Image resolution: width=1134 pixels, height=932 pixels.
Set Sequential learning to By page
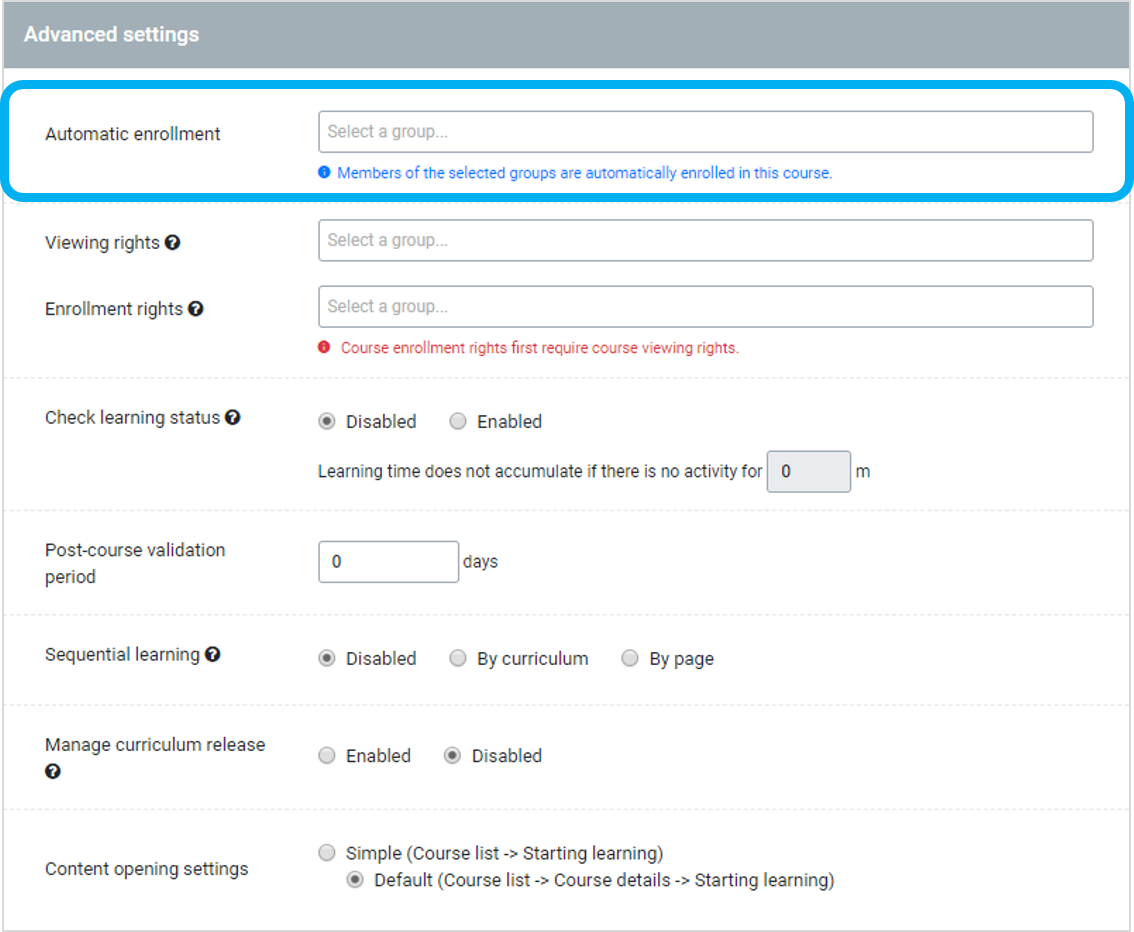(x=630, y=658)
